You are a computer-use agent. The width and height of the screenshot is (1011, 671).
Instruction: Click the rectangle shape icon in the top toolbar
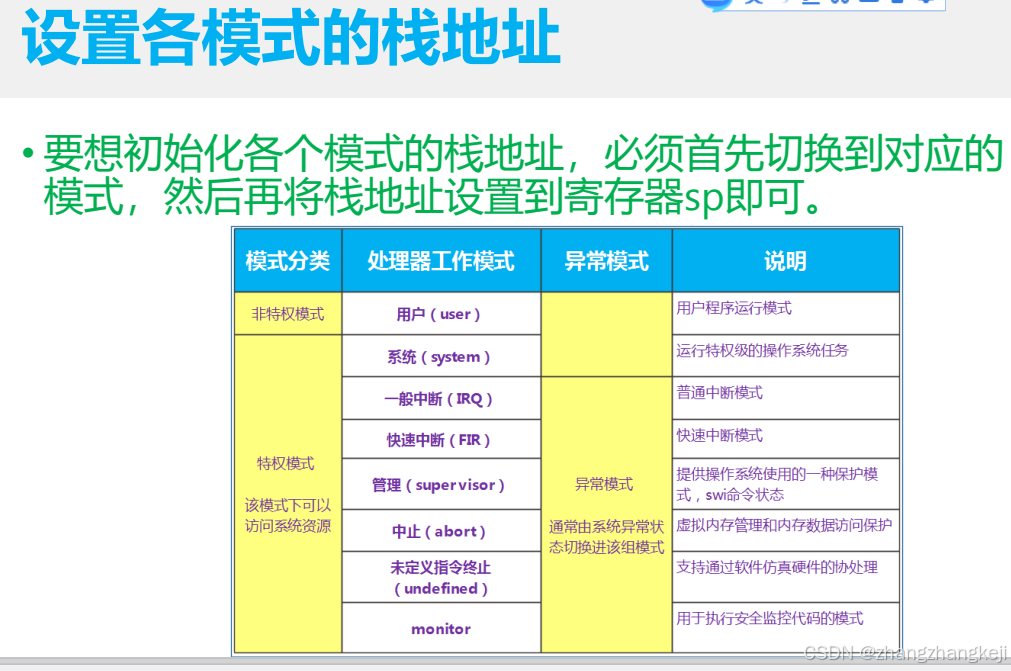coord(869,4)
